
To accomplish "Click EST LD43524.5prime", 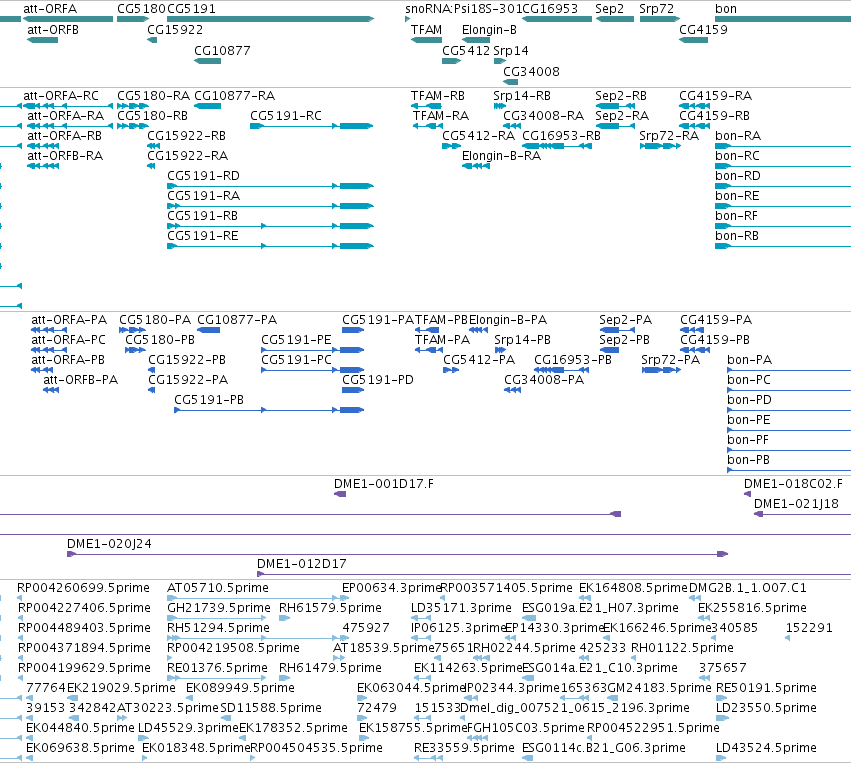I will point(766,748).
